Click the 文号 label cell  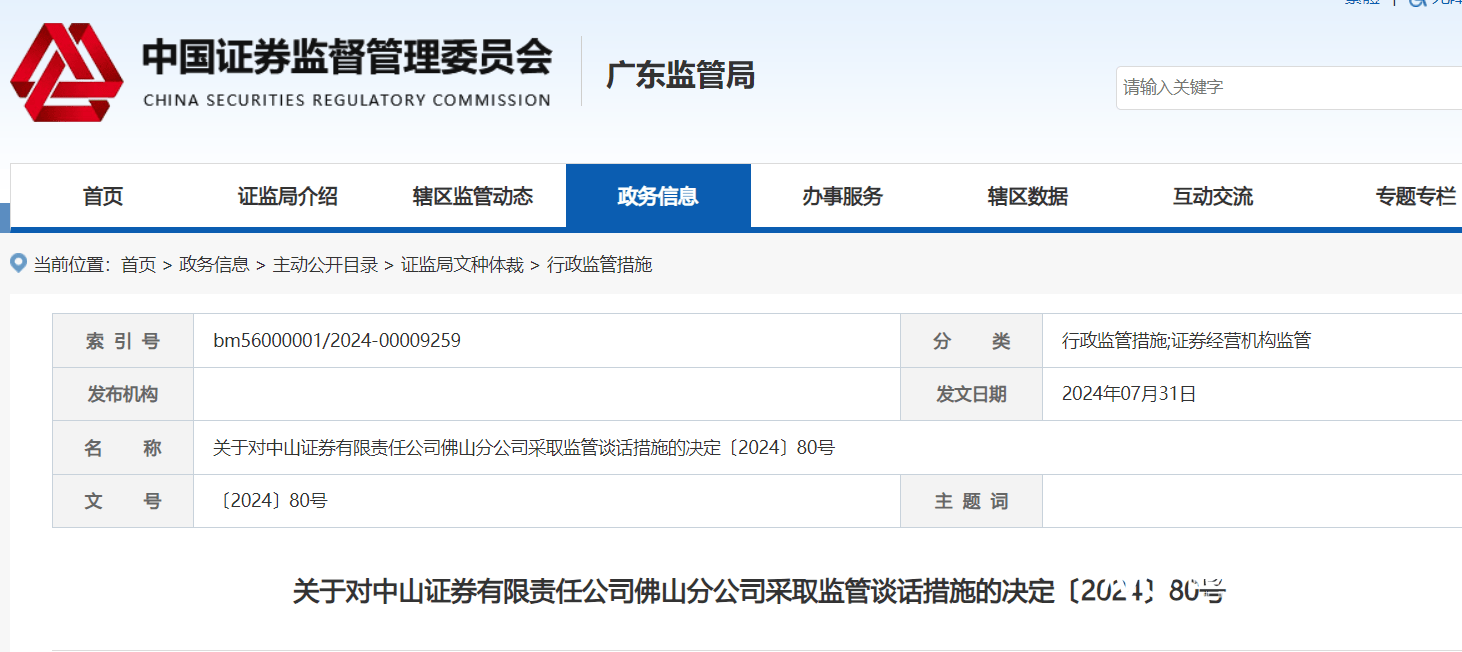tap(123, 501)
